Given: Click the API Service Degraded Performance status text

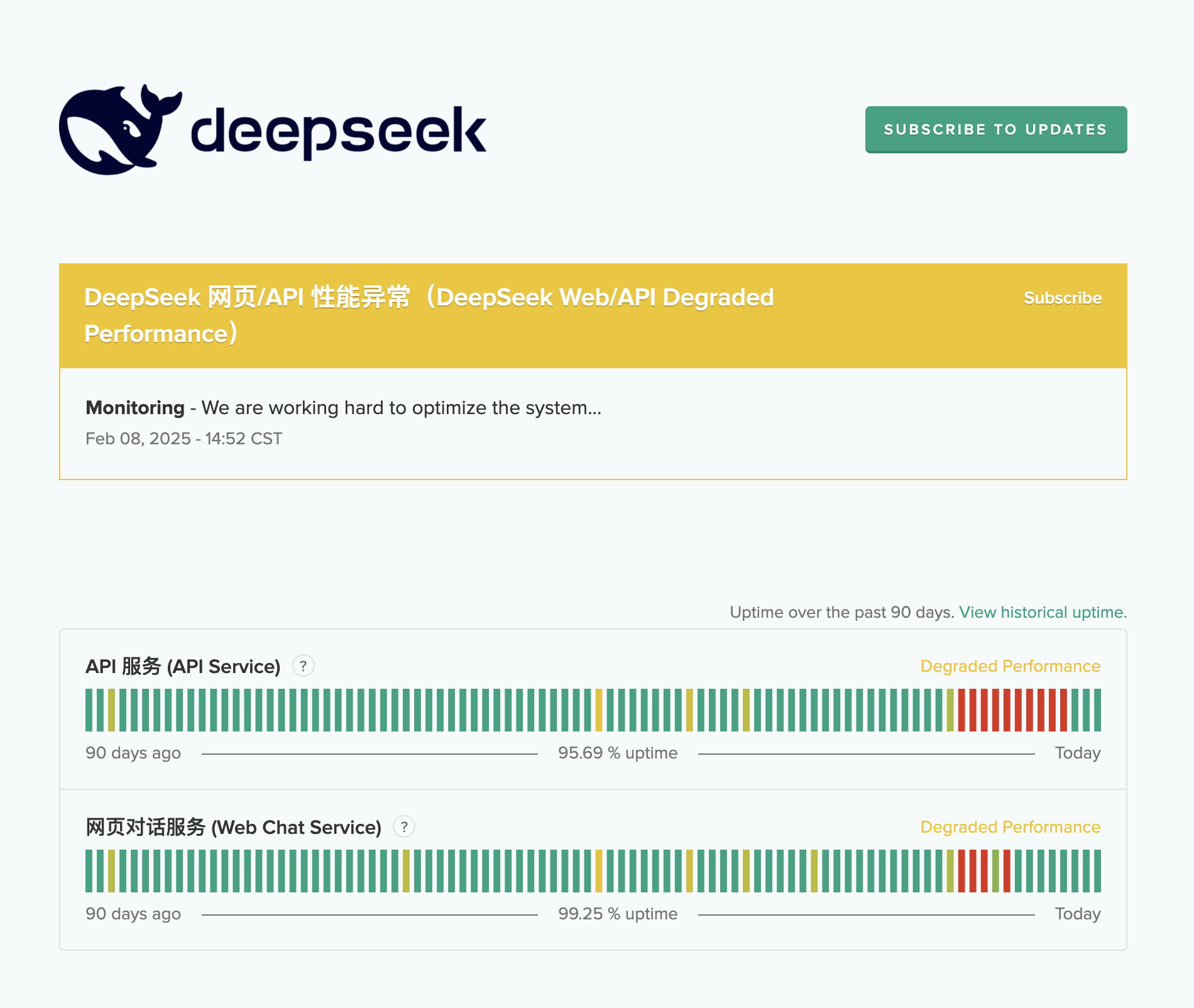Looking at the screenshot, I should click(x=1011, y=666).
